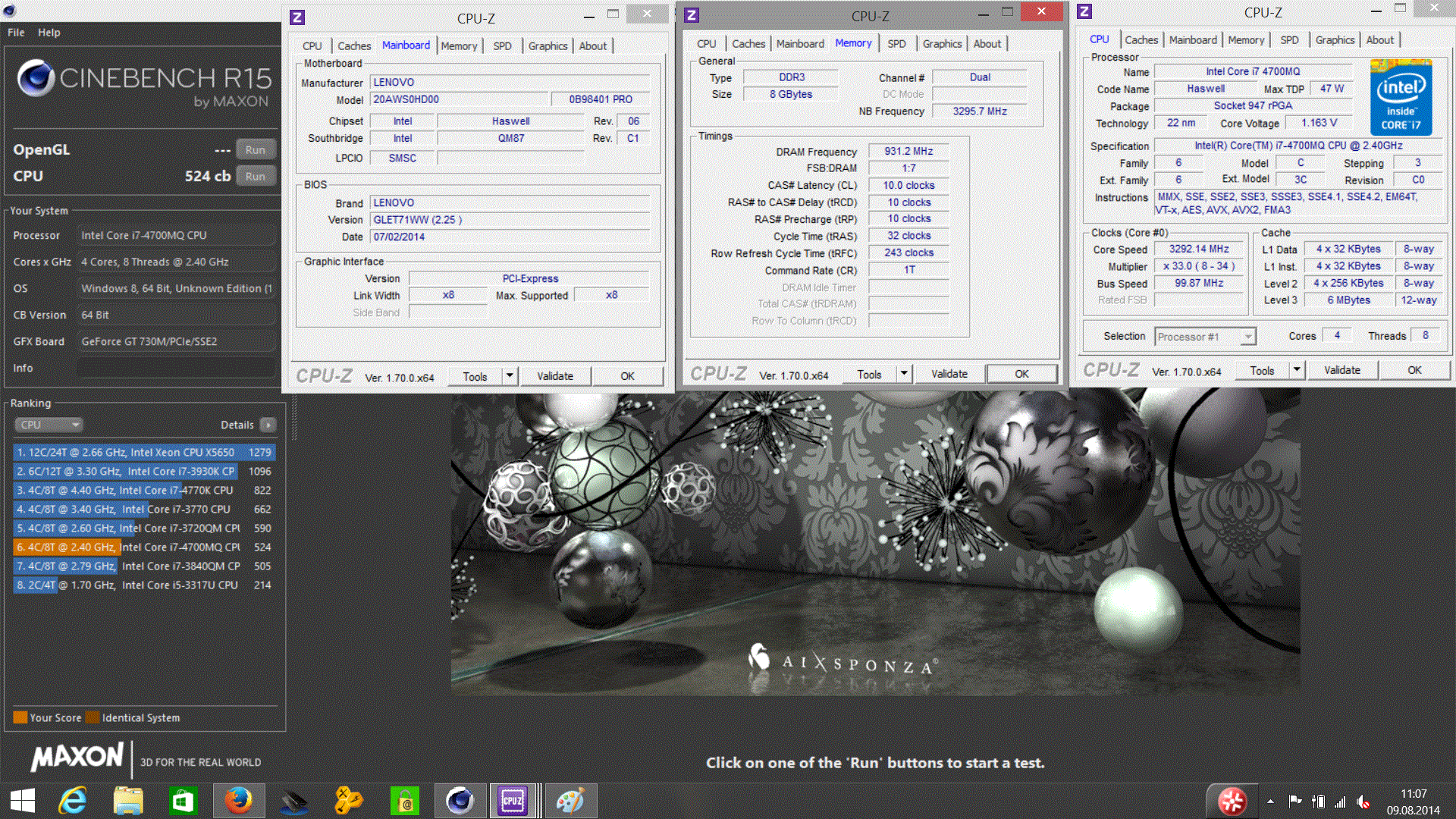Open Caches tab in Mainboard CPU-Z window
The image size is (1456, 819).
pyautogui.click(x=354, y=46)
